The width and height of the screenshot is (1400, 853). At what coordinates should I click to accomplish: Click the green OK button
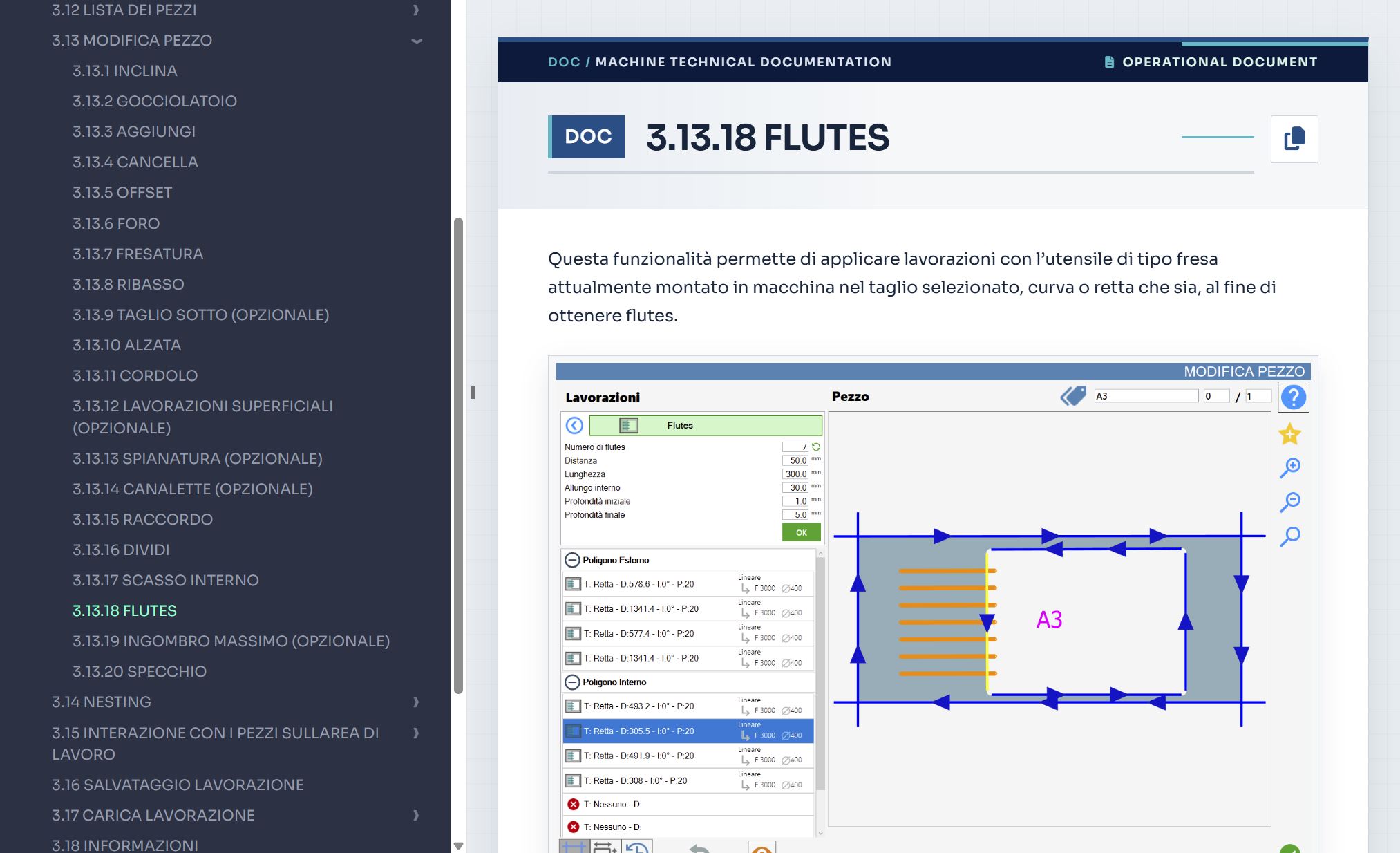pyautogui.click(x=802, y=532)
